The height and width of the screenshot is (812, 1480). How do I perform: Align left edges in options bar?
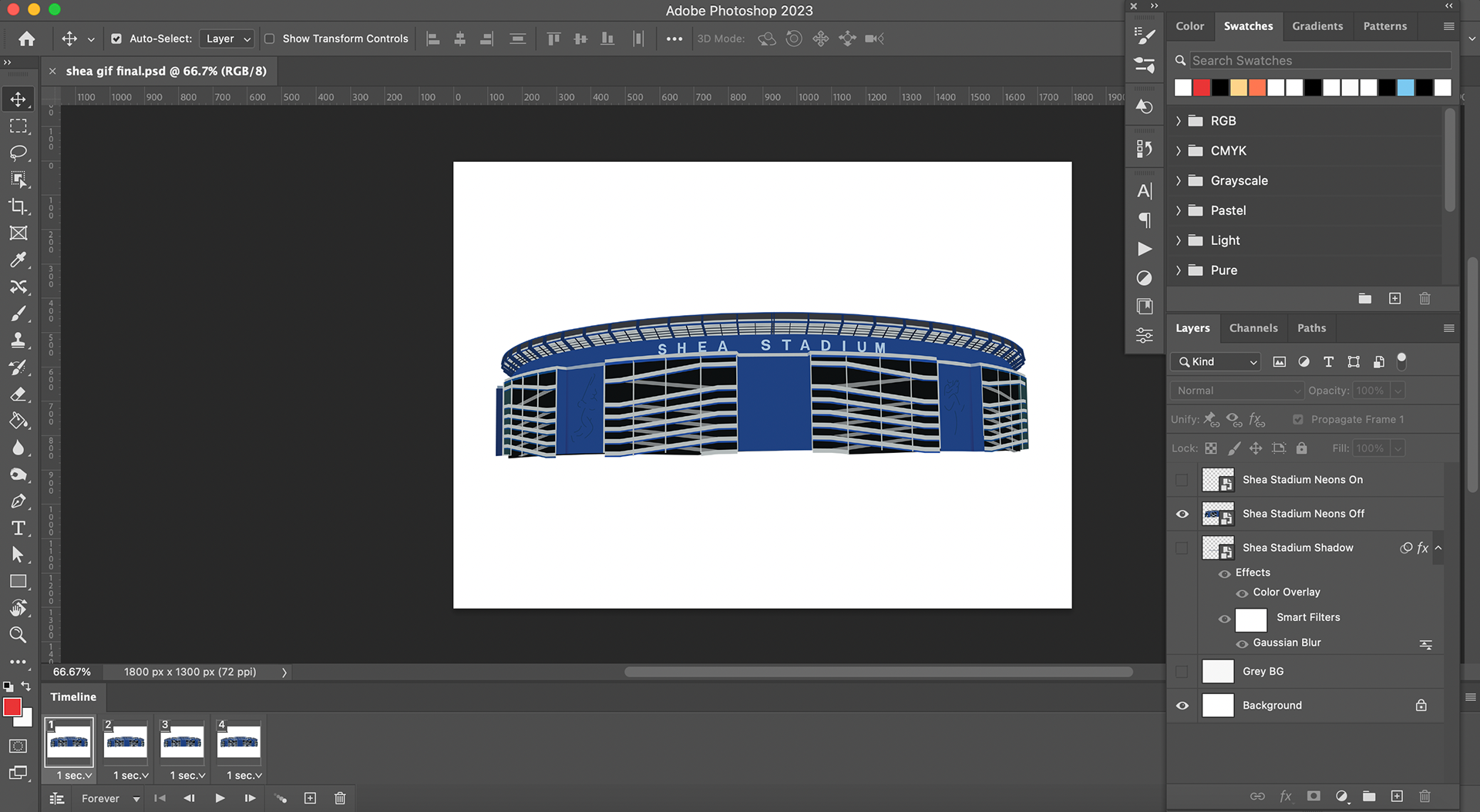pyautogui.click(x=433, y=39)
